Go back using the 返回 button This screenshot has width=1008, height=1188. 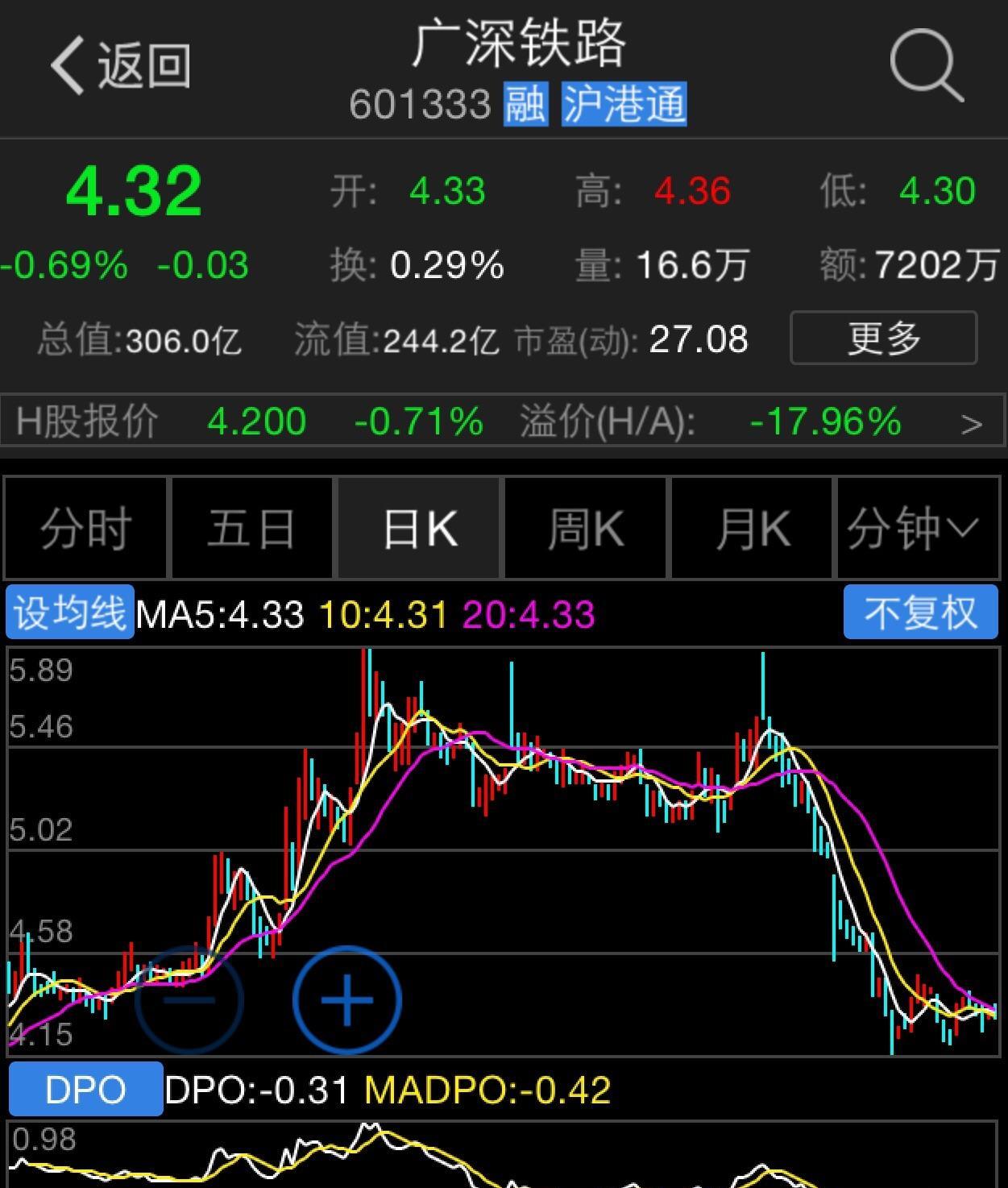(121, 66)
